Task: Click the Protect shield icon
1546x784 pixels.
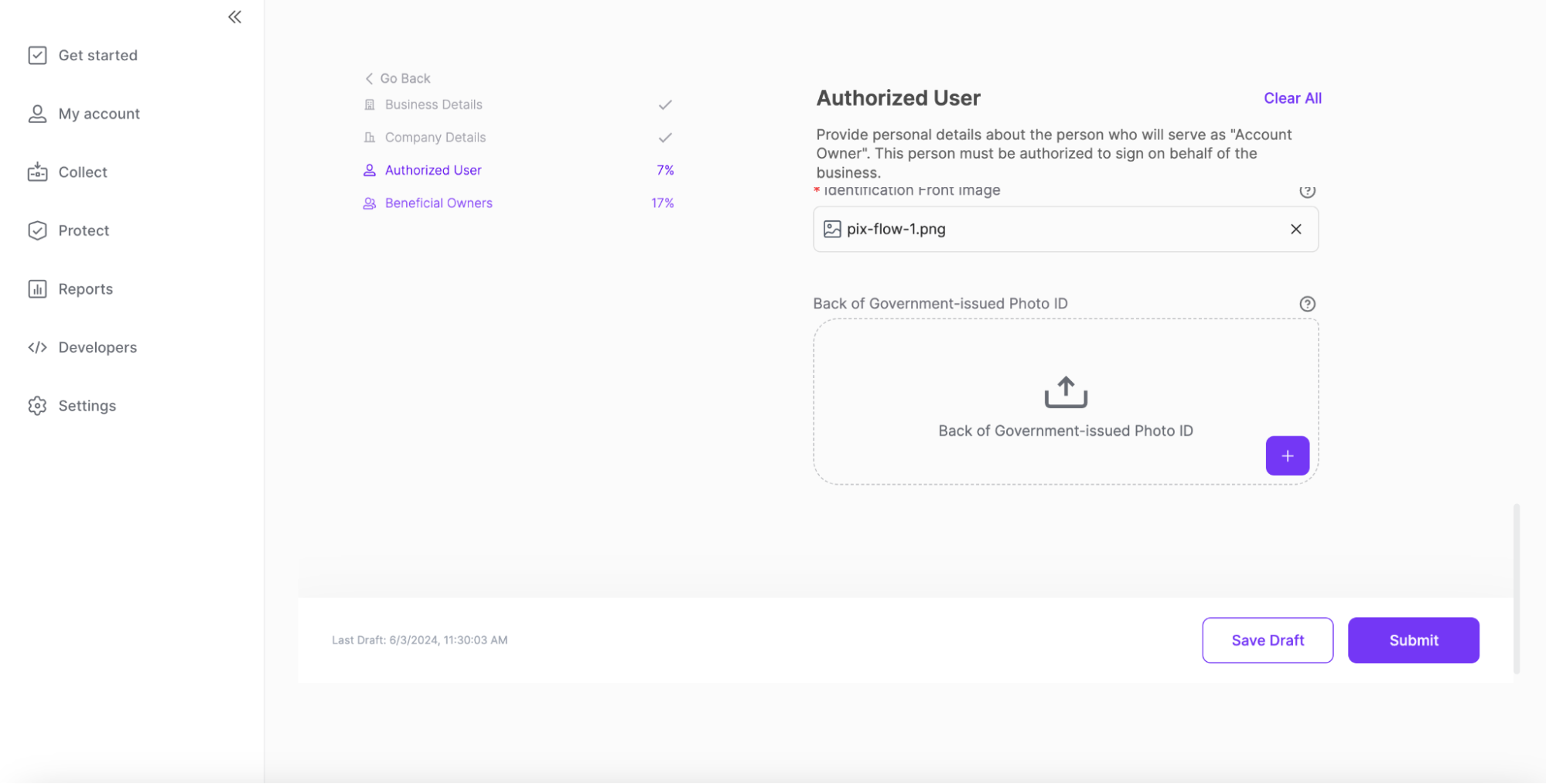Action: pos(37,230)
